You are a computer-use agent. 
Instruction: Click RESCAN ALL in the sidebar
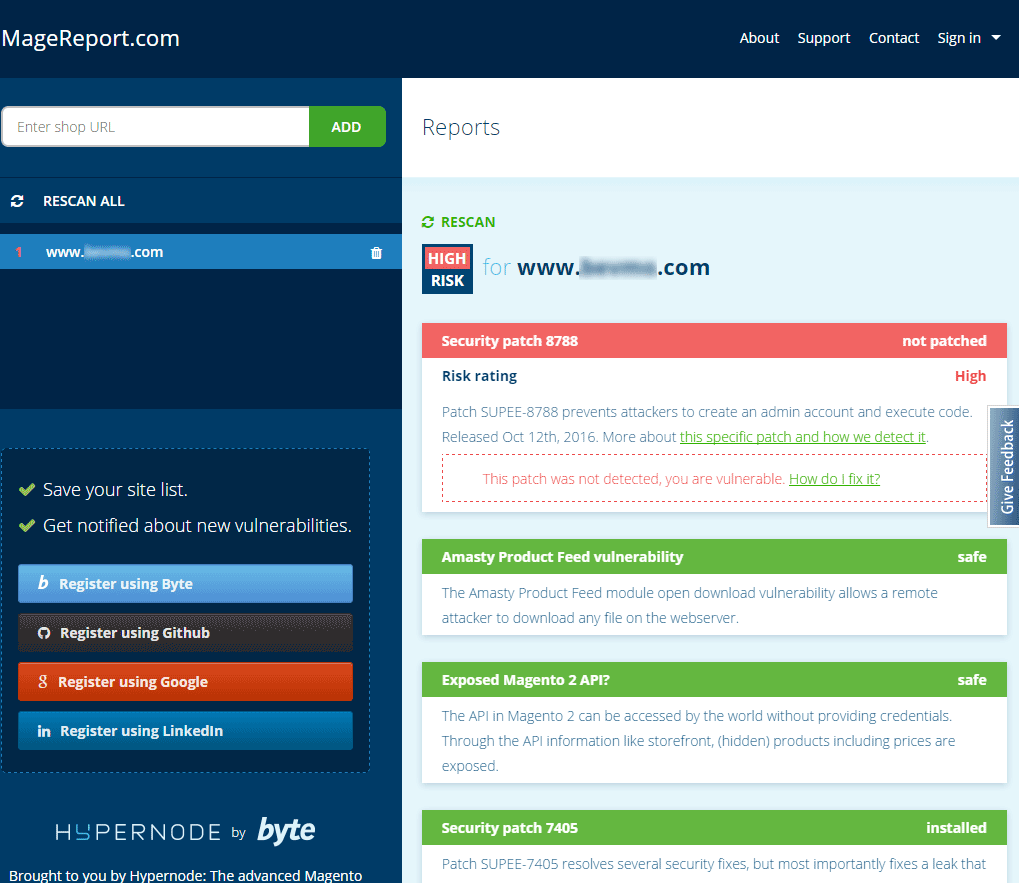pos(84,201)
